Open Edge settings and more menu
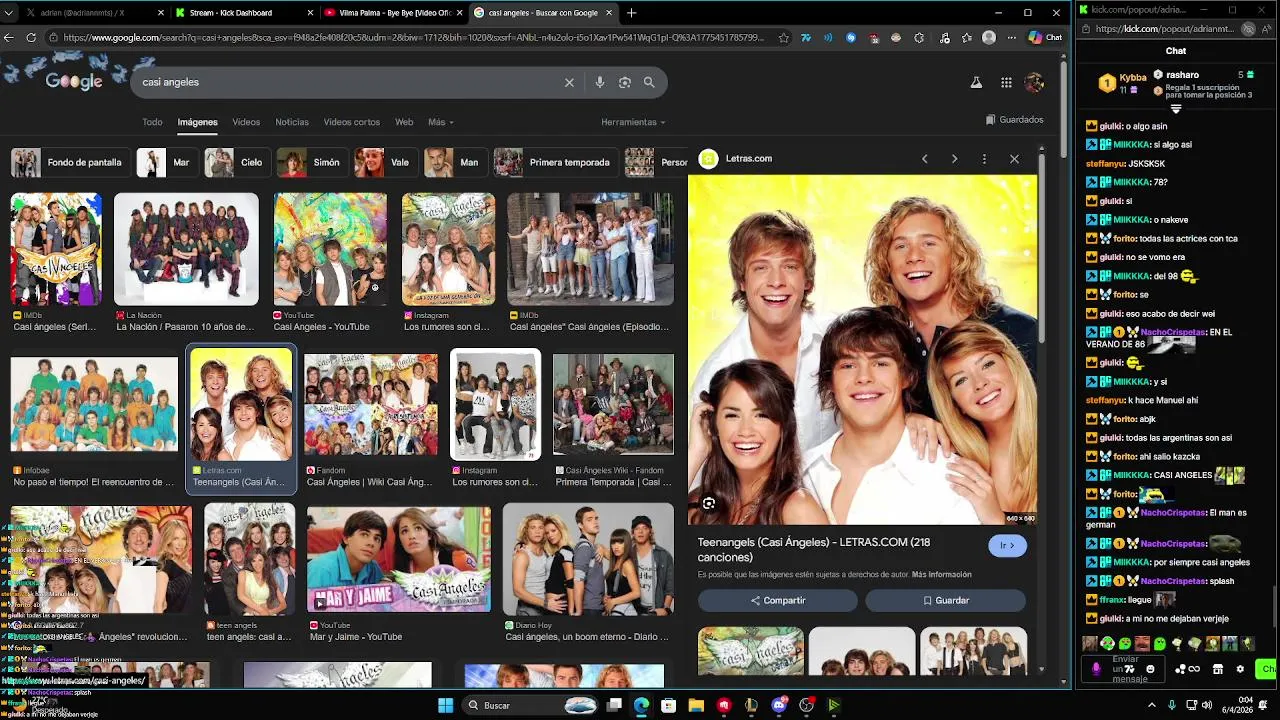Image resolution: width=1280 pixels, height=720 pixels. click(x=1010, y=38)
